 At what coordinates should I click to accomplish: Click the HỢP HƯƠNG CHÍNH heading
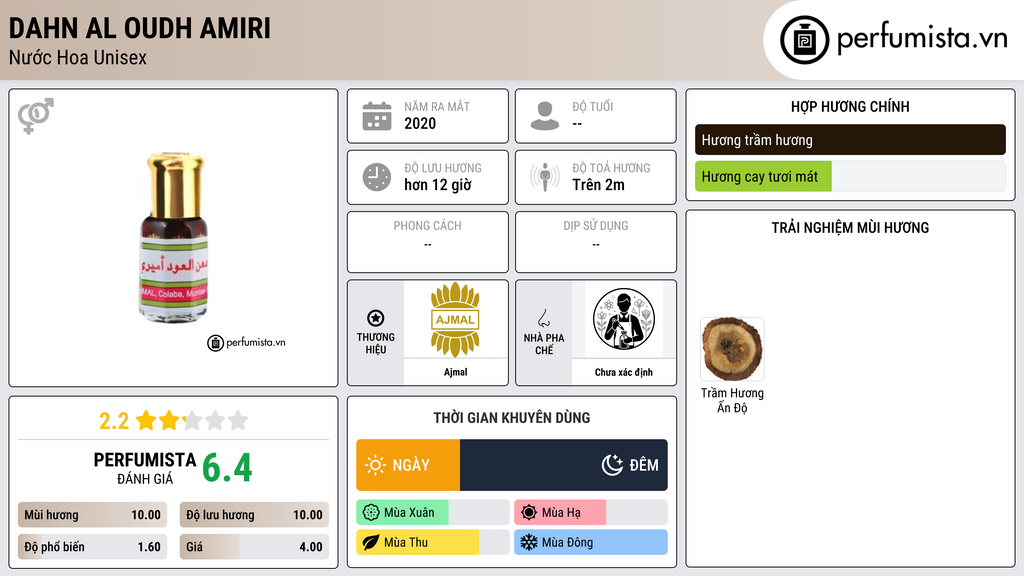[x=850, y=106]
